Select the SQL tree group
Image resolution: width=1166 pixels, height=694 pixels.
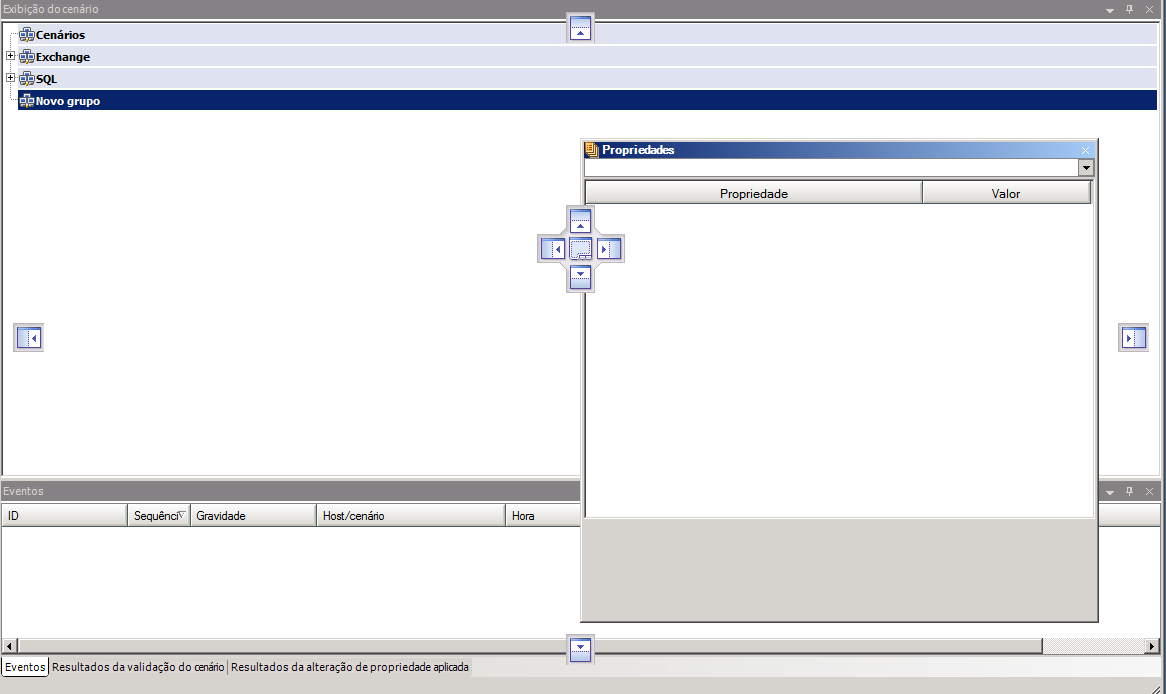[587, 79]
